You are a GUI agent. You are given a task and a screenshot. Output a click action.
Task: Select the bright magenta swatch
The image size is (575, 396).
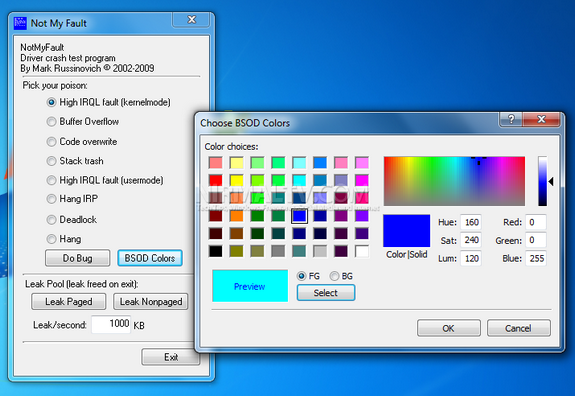click(362, 180)
